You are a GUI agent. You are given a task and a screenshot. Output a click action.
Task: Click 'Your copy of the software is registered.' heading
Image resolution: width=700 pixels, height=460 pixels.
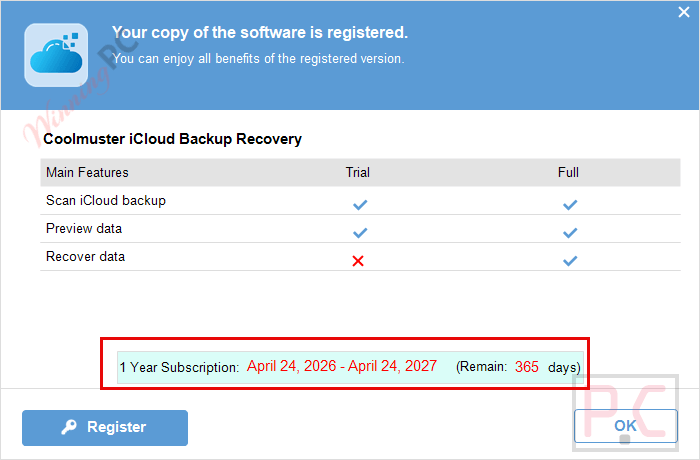[260, 33]
